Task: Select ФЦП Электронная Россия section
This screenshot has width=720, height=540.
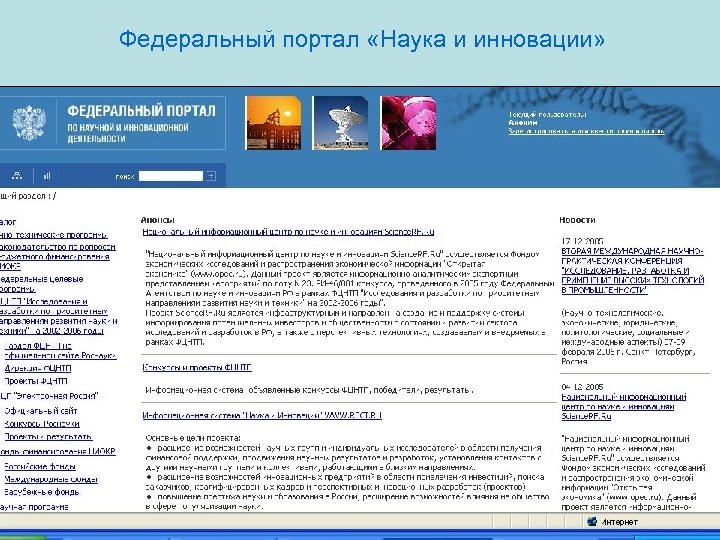Action: (x=49, y=396)
